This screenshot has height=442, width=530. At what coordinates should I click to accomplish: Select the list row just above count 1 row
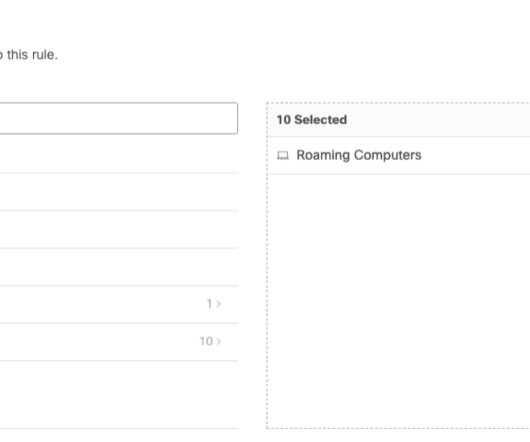(119, 267)
